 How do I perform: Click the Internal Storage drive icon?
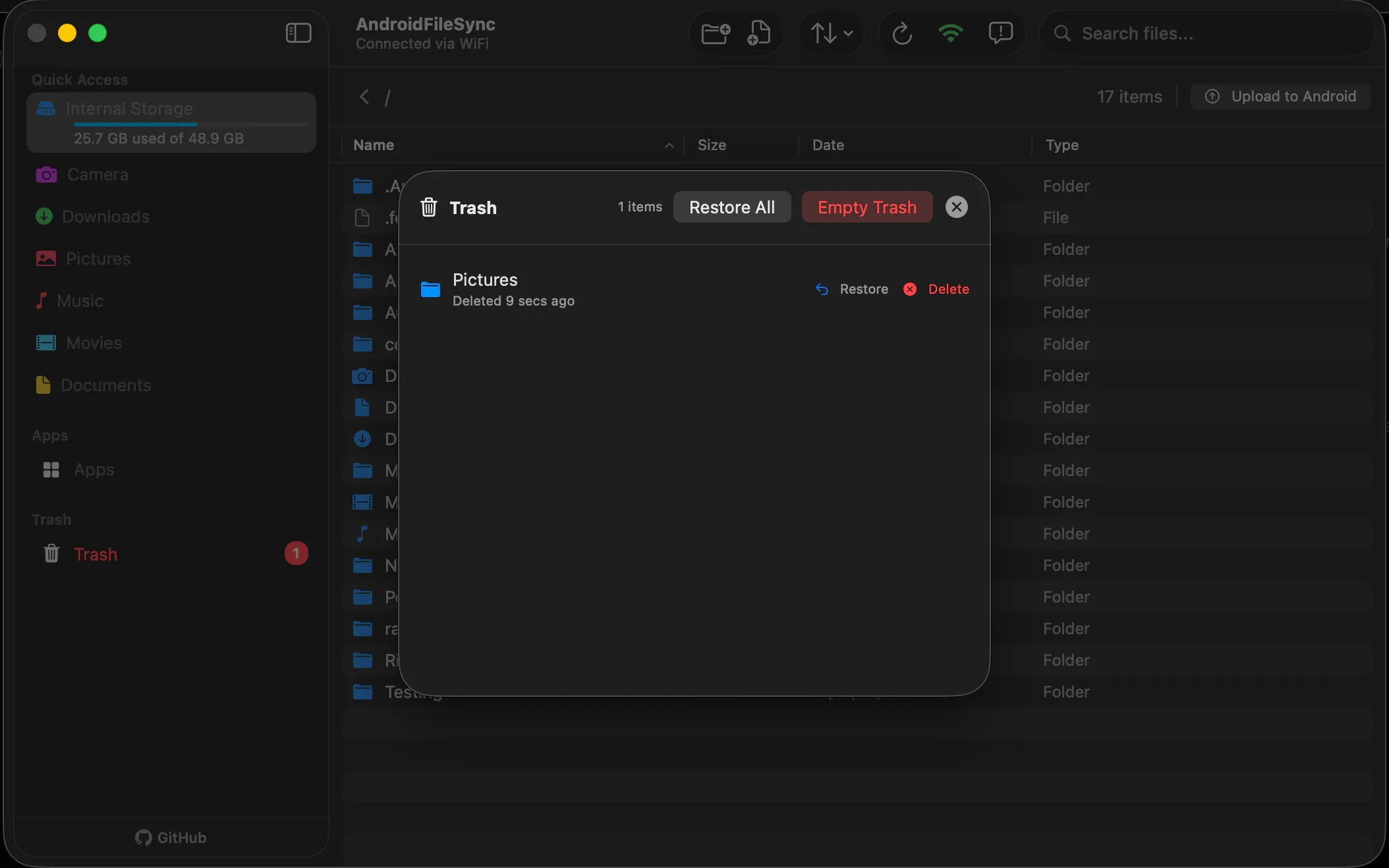tap(46, 108)
